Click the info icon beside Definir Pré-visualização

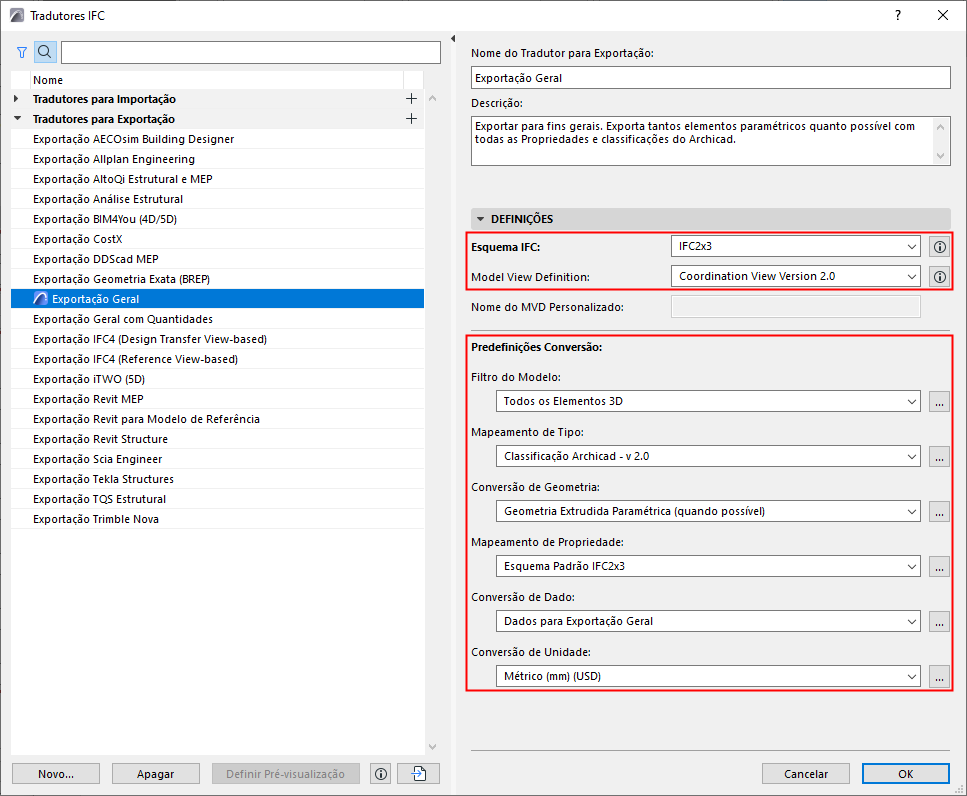pyautogui.click(x=381, y=773)
